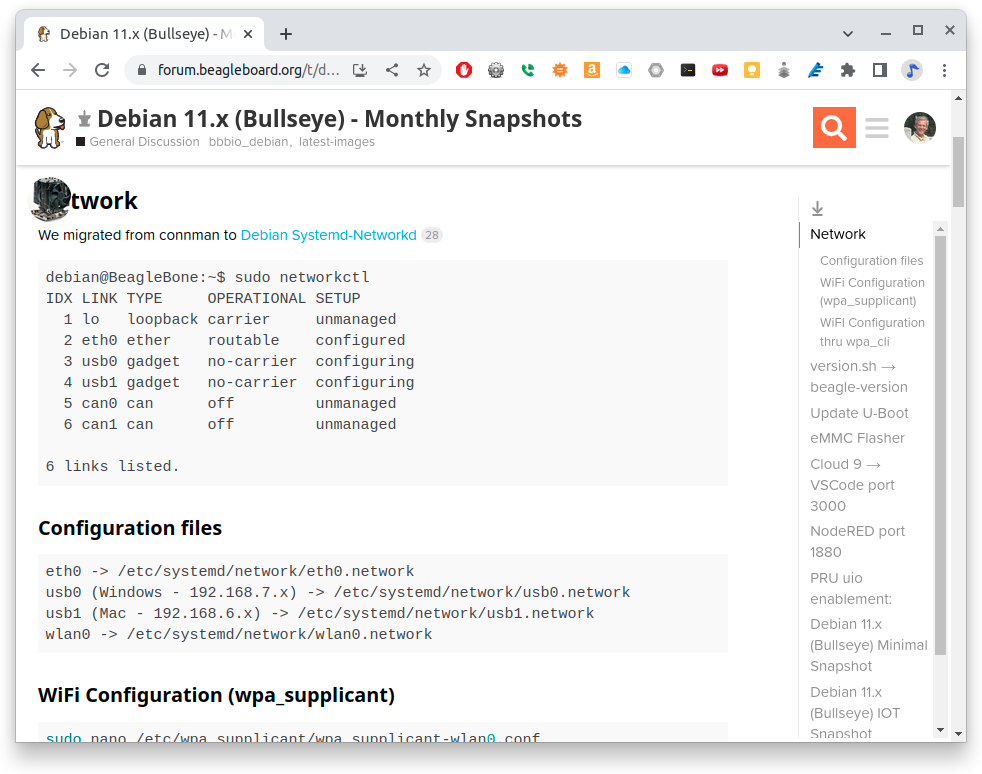The width and height of the screenshot is (982, 774).
Task: Jump to bottom using timeline download arrow
Action: 817,208
